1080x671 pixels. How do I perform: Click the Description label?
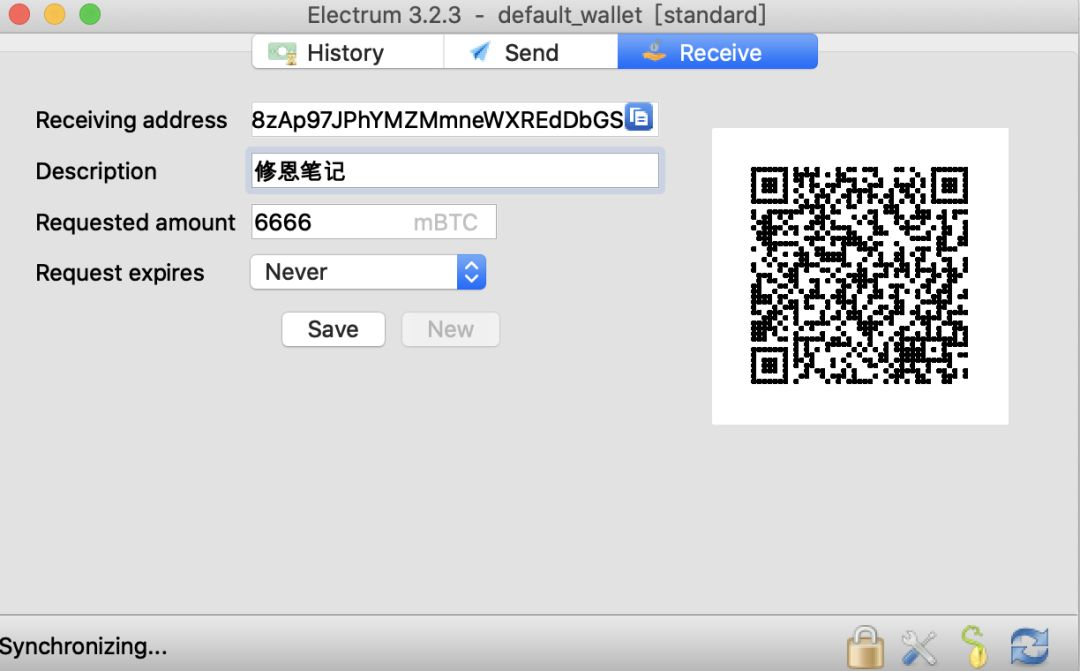pyautogui.click(x=96, y=171)
